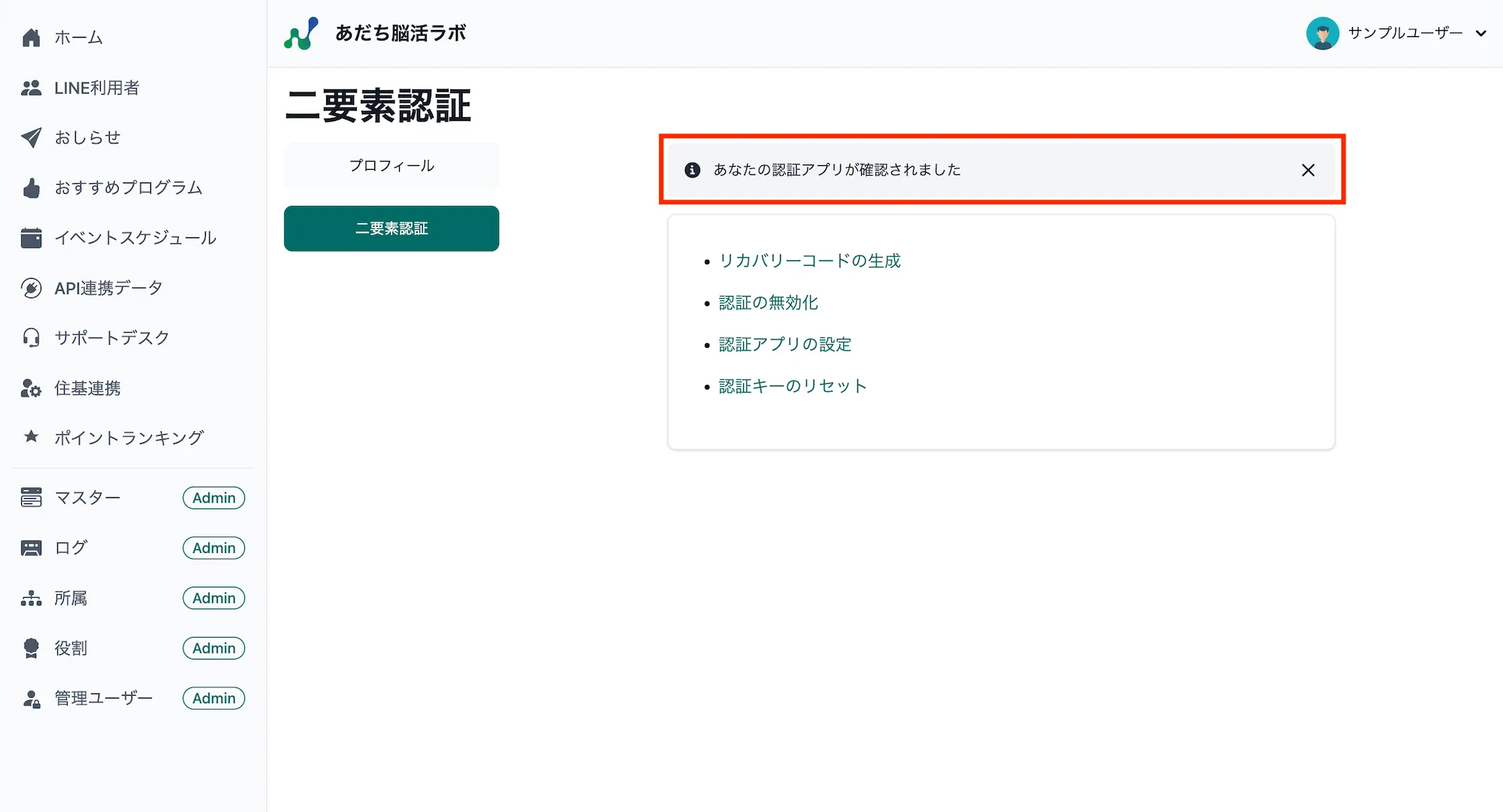
Task: Select the 二要素認証 tab
Action: [x=391, y=228]
